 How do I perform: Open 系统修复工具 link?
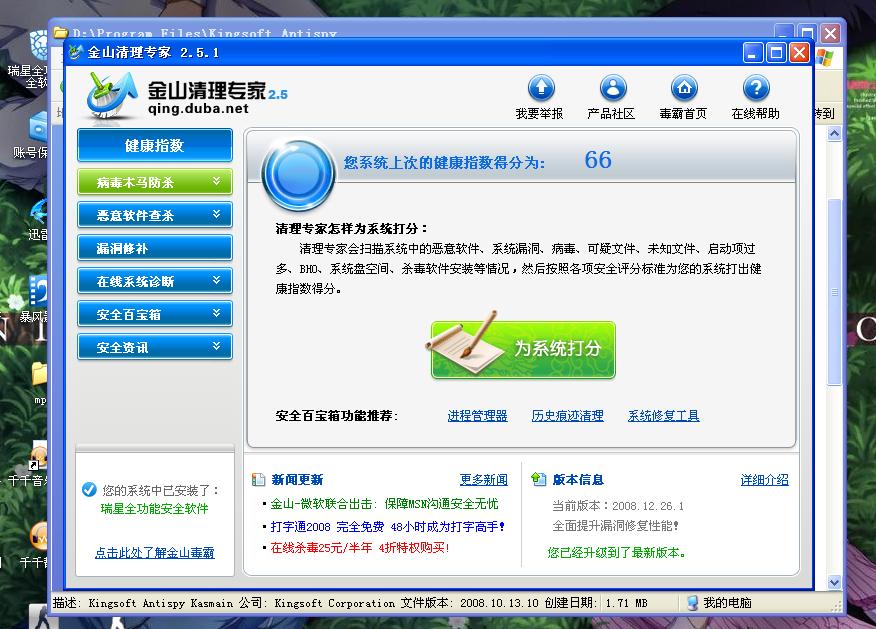point(663,416)
